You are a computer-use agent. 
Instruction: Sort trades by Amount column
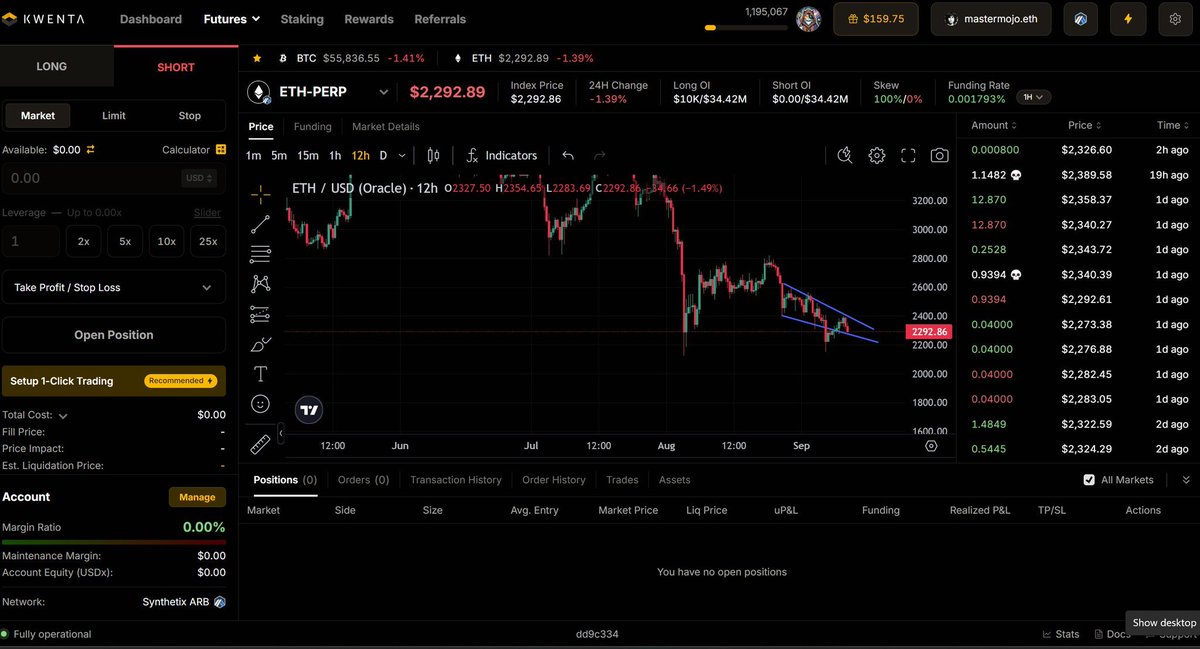[995, 125]
